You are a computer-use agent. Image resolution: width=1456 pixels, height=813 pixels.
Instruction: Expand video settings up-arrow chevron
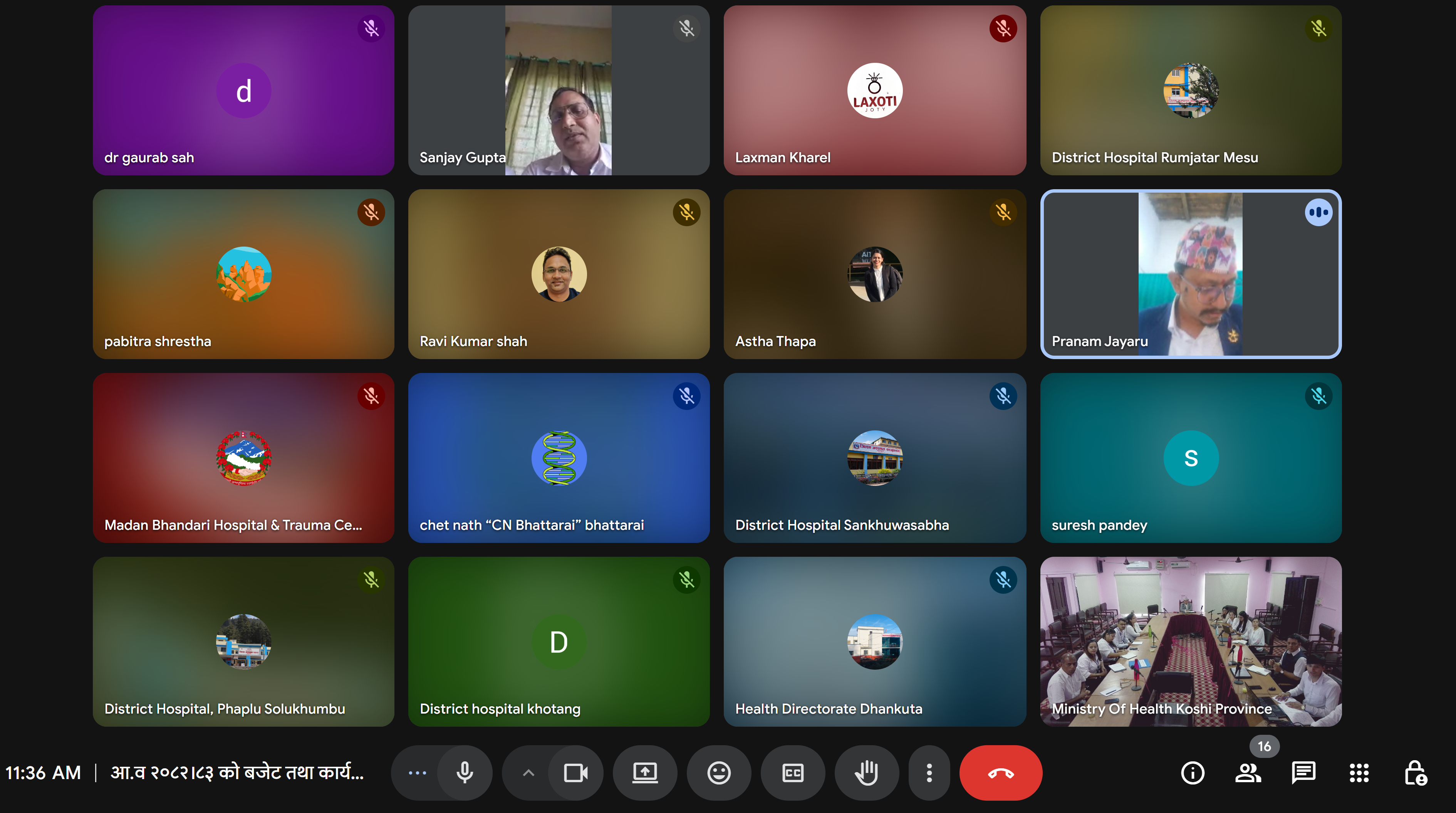click(528, 773)
